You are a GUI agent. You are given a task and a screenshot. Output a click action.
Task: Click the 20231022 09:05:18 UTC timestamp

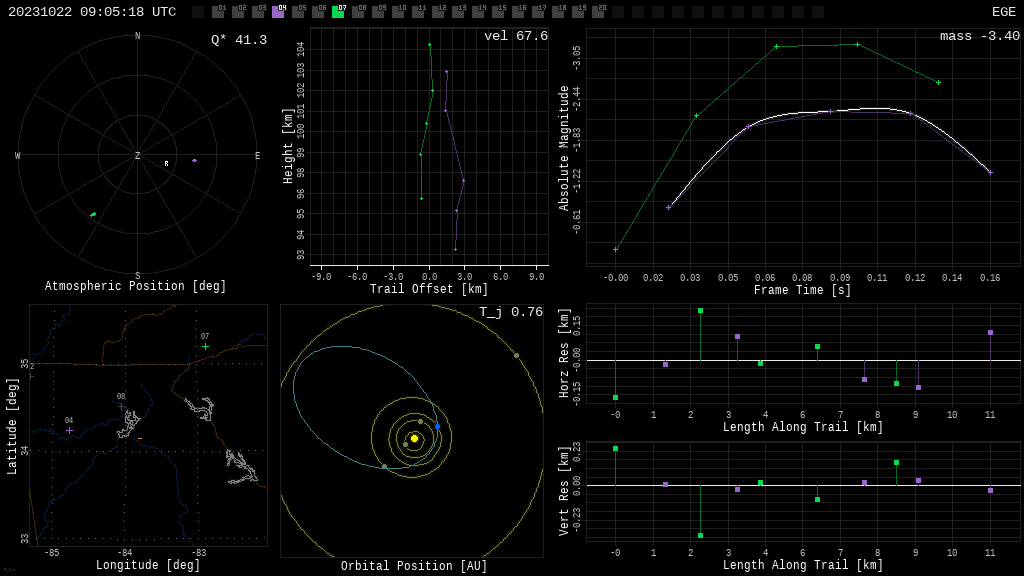92,12
